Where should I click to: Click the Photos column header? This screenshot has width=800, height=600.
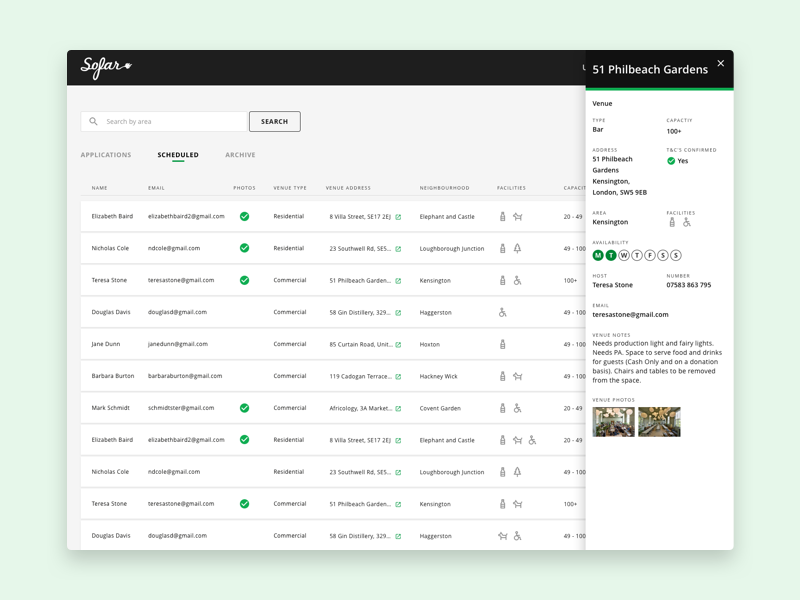[244, 188]
